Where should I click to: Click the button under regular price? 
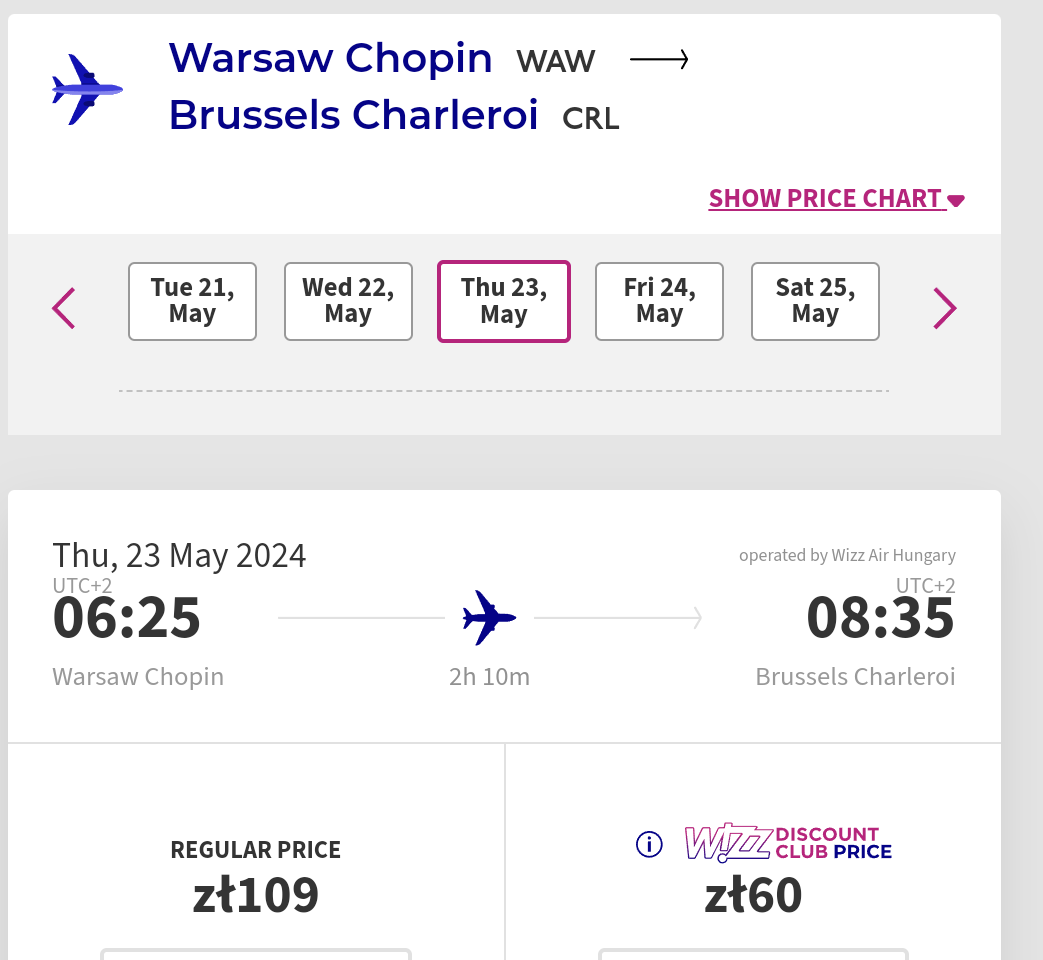(256, 954)
